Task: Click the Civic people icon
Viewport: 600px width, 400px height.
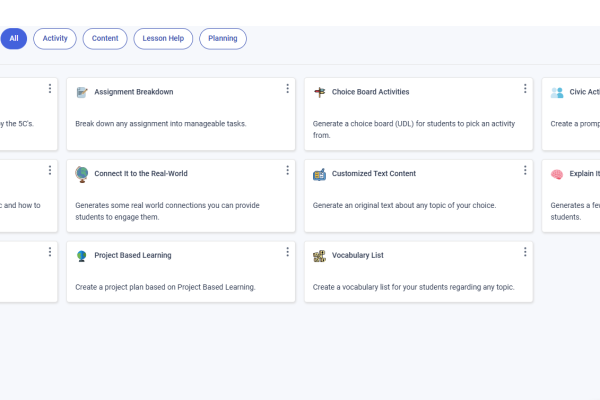Action: click(x=557, y=92)
